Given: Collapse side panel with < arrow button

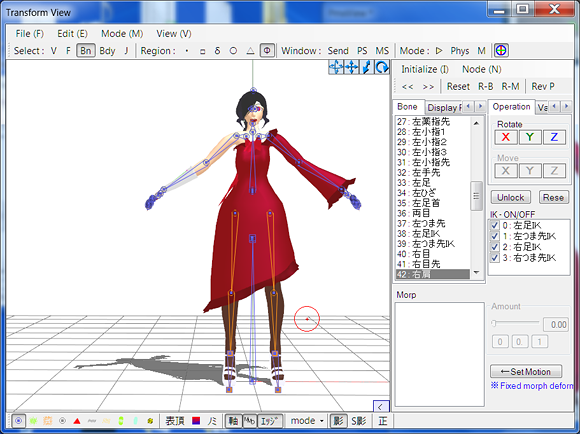Looking at the screenshot, I should (x=381, y=407).
